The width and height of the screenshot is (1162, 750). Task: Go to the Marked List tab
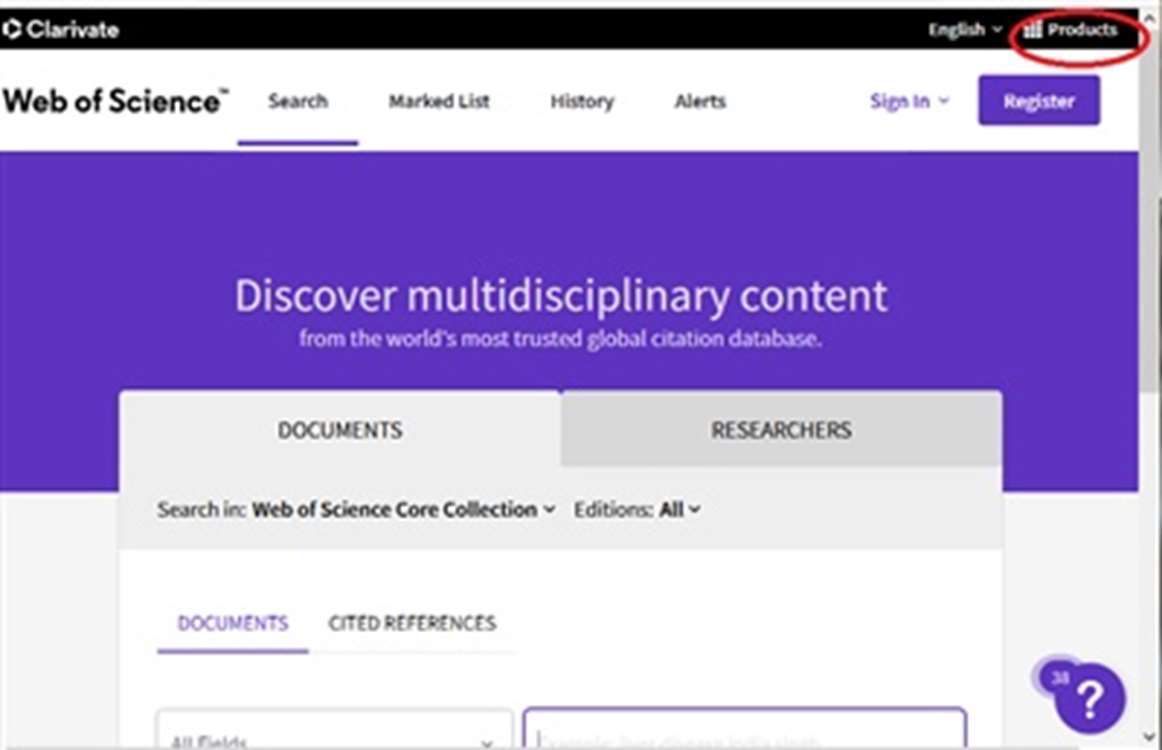click(x=439, y=101)
